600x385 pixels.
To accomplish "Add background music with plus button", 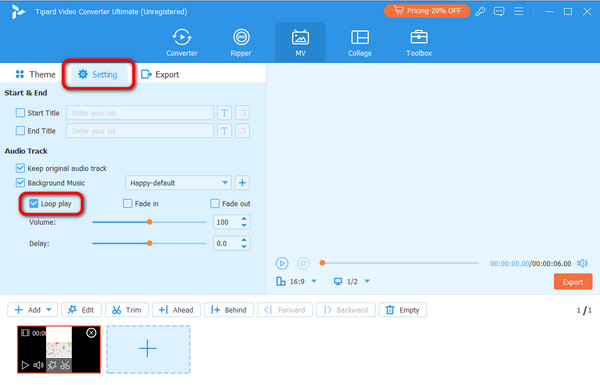I will tap(242, 183).
